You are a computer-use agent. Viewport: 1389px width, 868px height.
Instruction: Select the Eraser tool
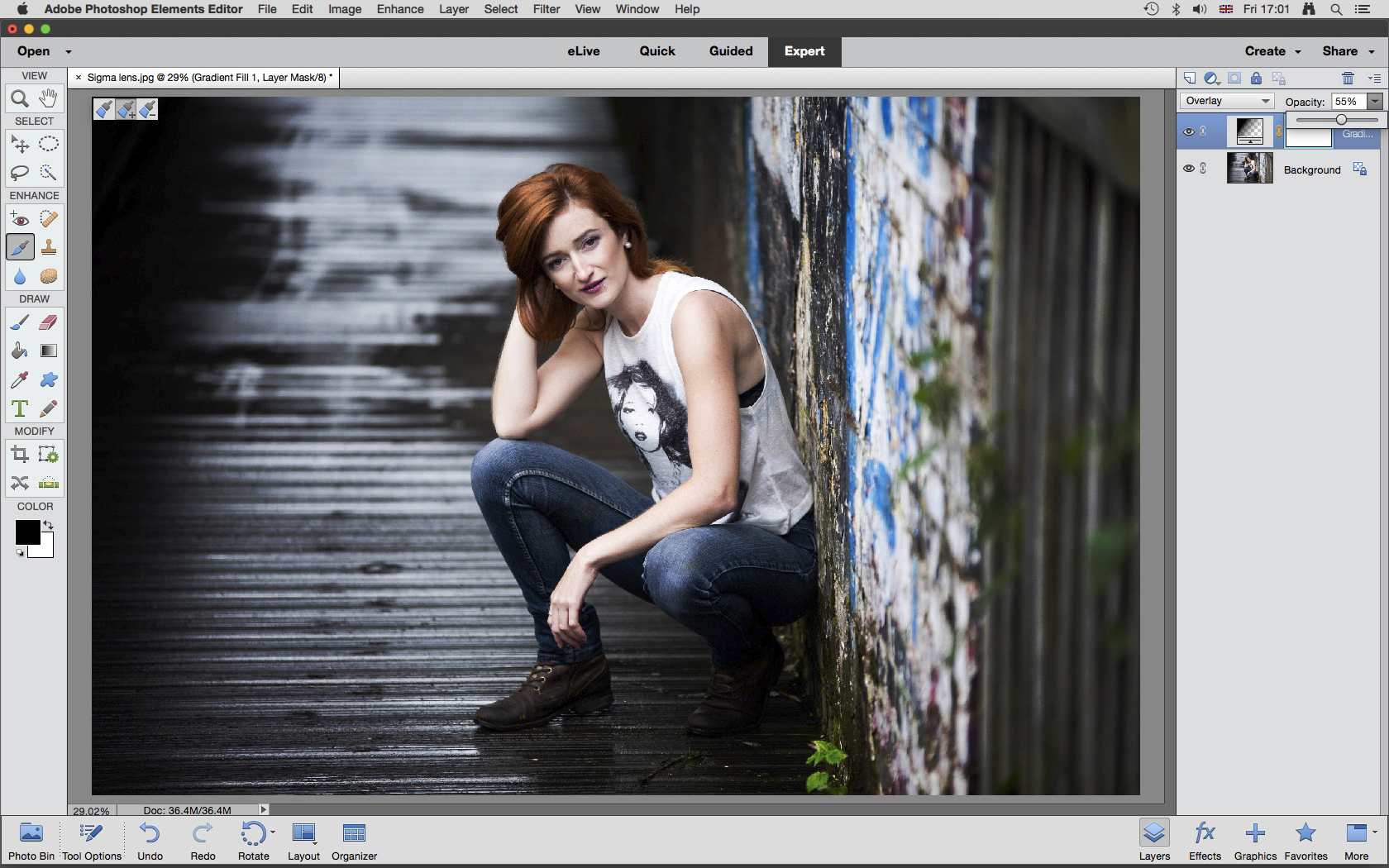click(49, 322)
